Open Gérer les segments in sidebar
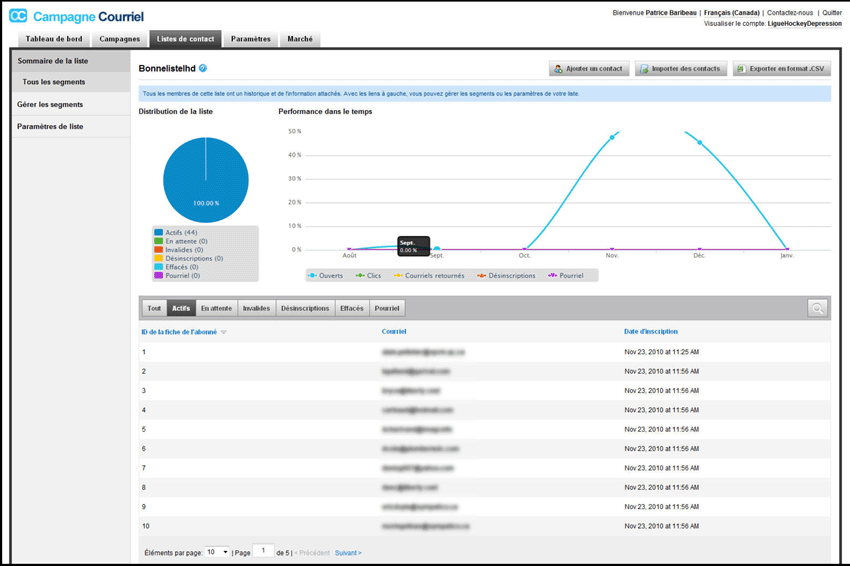 click(x=50, y=104)
